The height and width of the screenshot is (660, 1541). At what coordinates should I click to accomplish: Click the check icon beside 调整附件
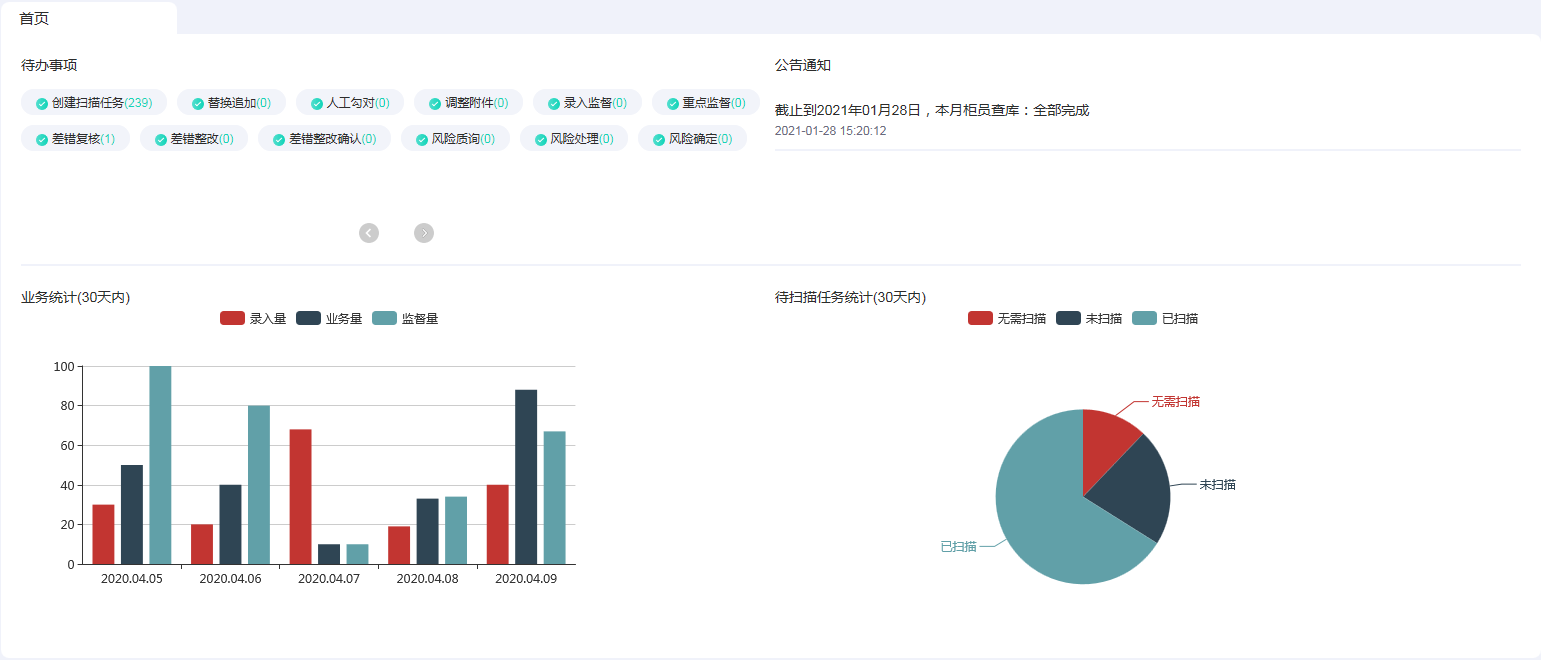click(x=435, y=103)
